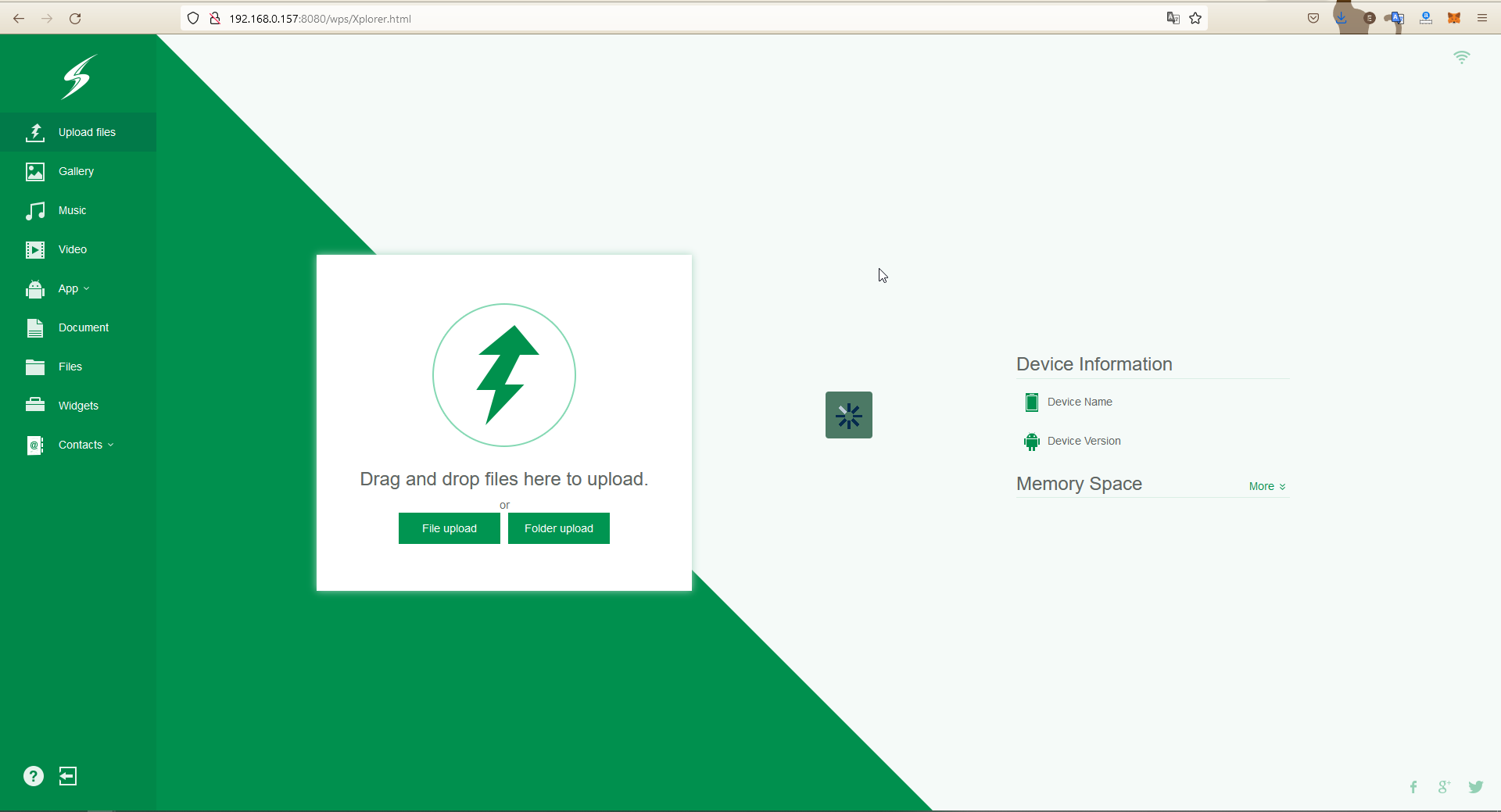Click the Folder upload button

[559, 528]
